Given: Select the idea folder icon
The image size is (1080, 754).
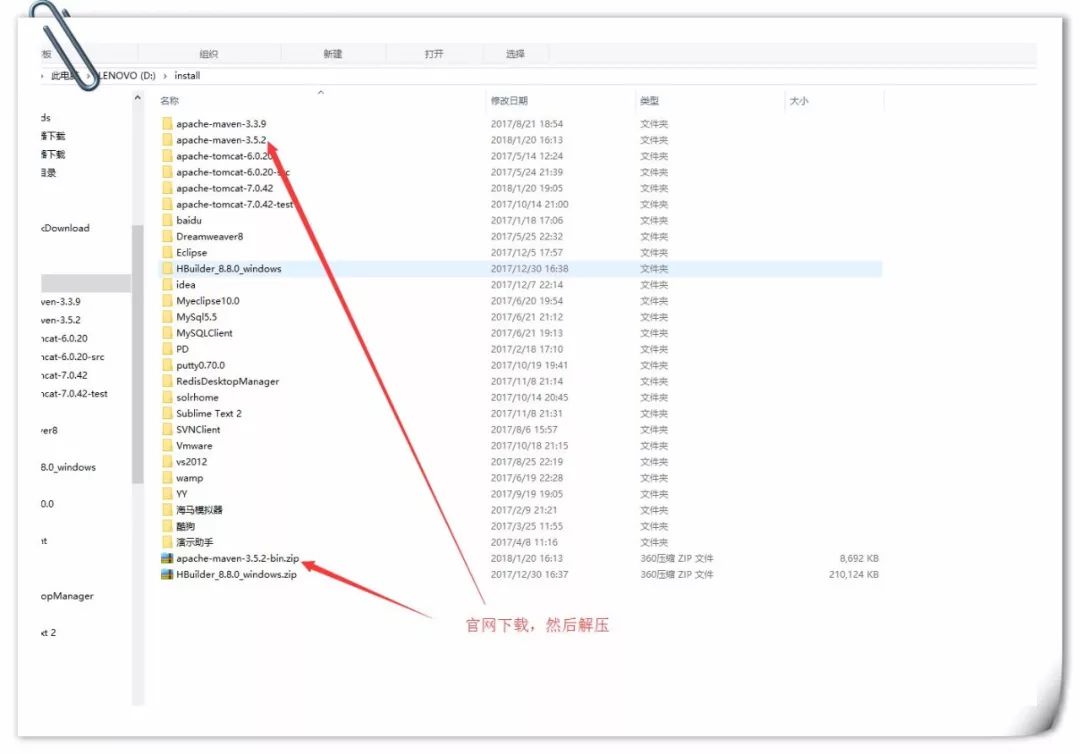Looking at the screenshot, I should [x=167, y=284].
